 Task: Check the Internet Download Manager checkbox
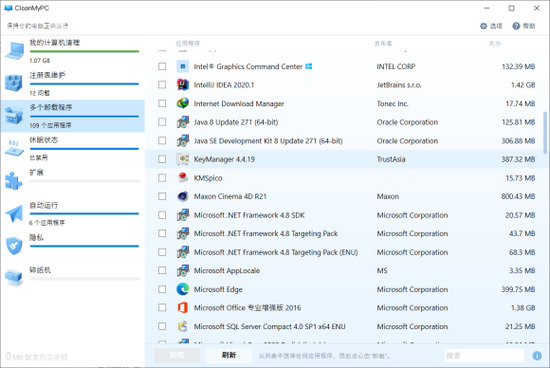point(162,103)
